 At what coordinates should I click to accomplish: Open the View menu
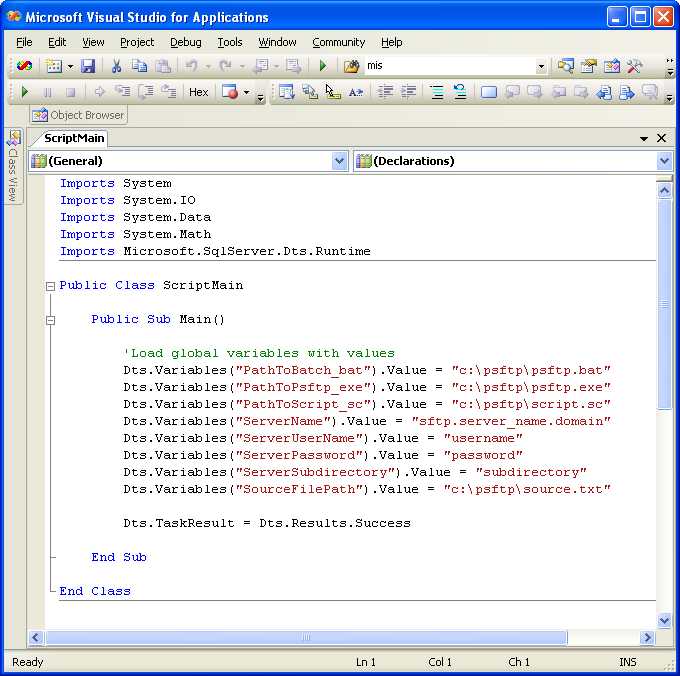[x=93, y=42]
